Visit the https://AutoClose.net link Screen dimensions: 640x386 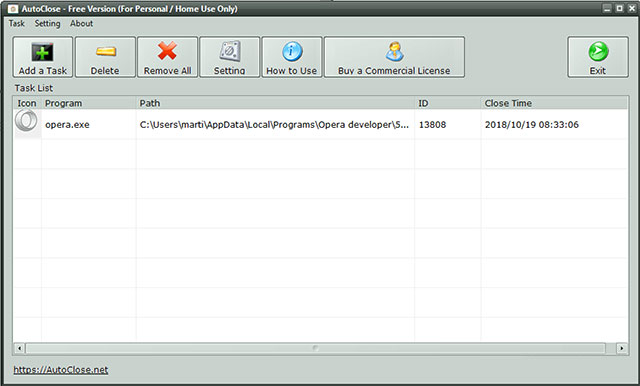point(61,370)
